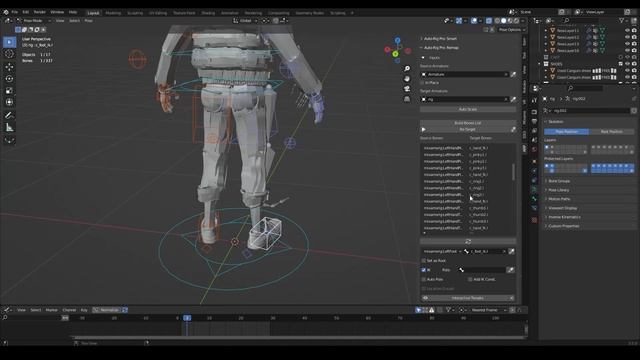Click the Auto Scale button
The width and height of the screenshot is (640, 360).
[468, 109]
